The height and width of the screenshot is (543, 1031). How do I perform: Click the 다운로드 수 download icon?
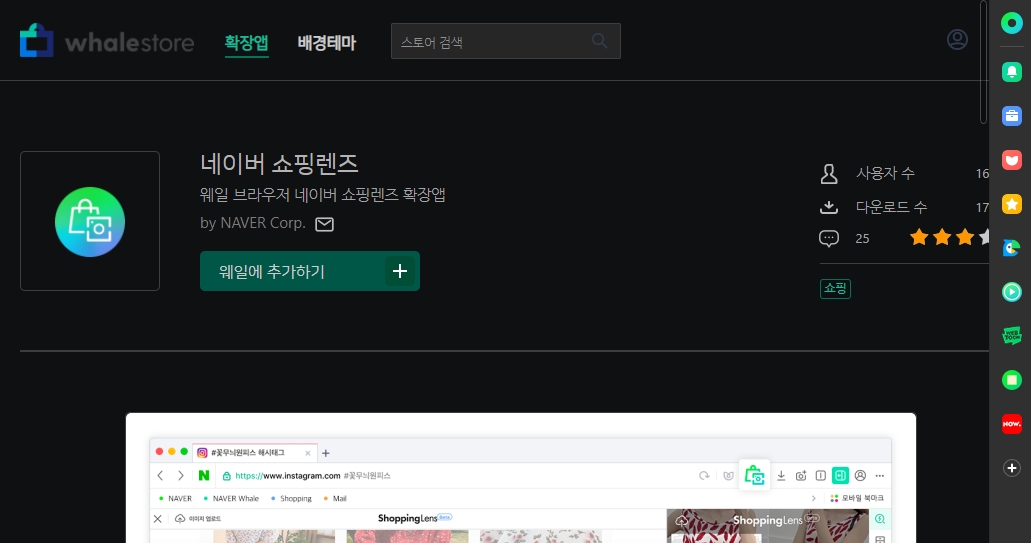[828, 207]
